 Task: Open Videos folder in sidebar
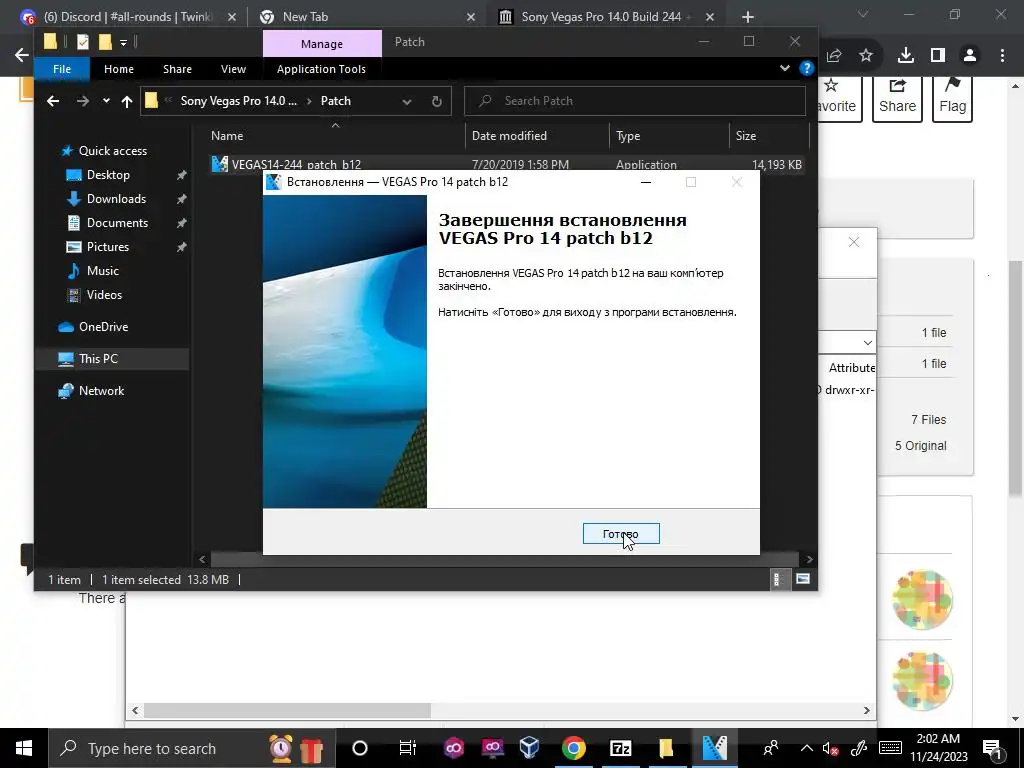(x=104, y=295)
